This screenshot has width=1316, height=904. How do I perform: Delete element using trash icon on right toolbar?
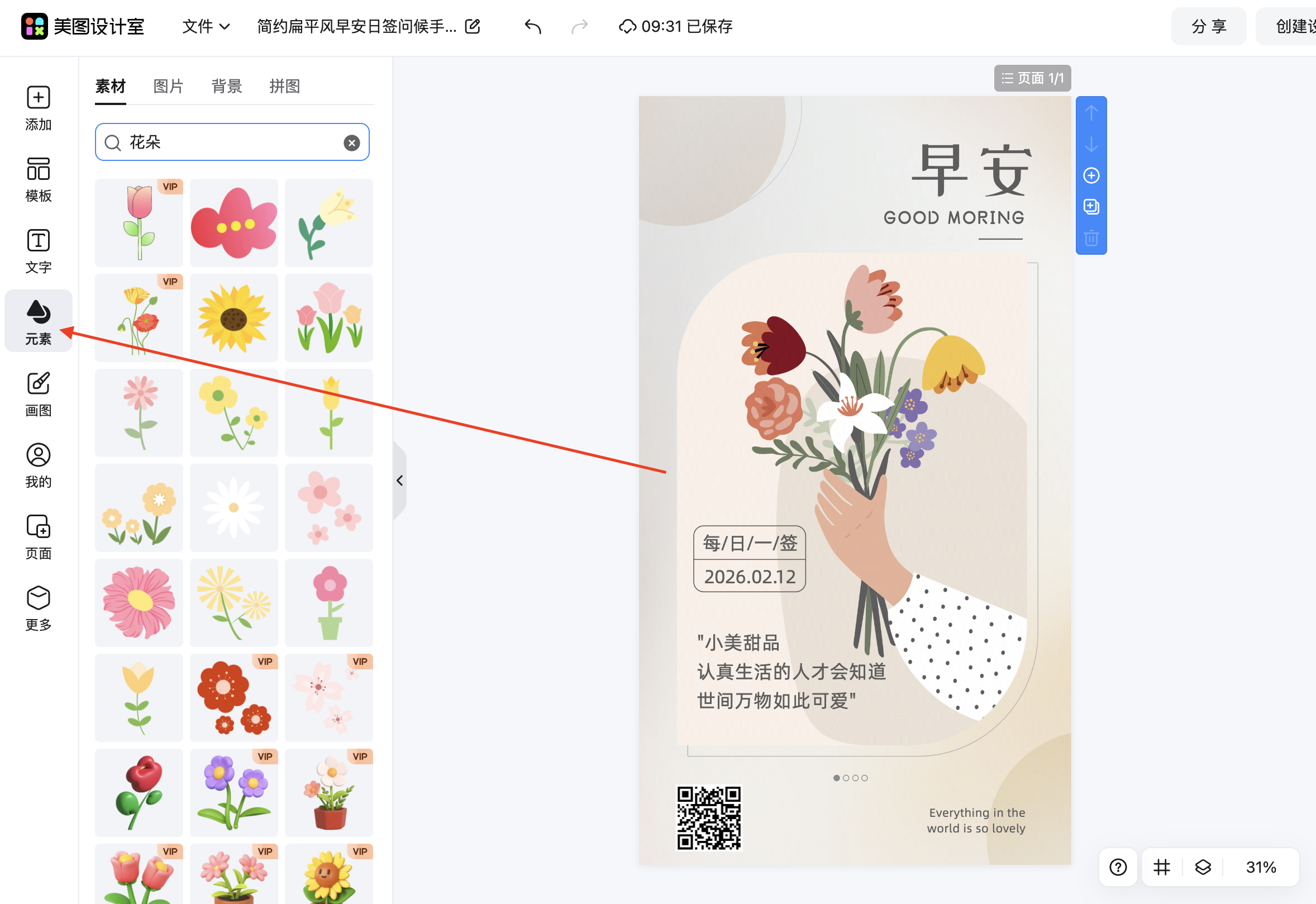(x=1091, y=239)
